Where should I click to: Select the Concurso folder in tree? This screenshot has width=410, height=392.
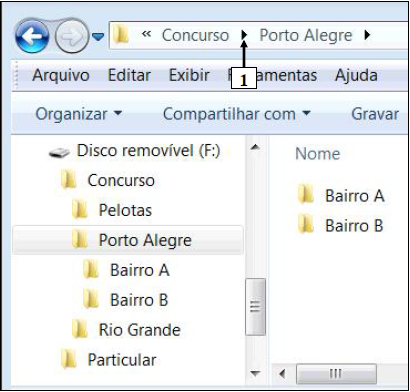(x=121, y=181)
